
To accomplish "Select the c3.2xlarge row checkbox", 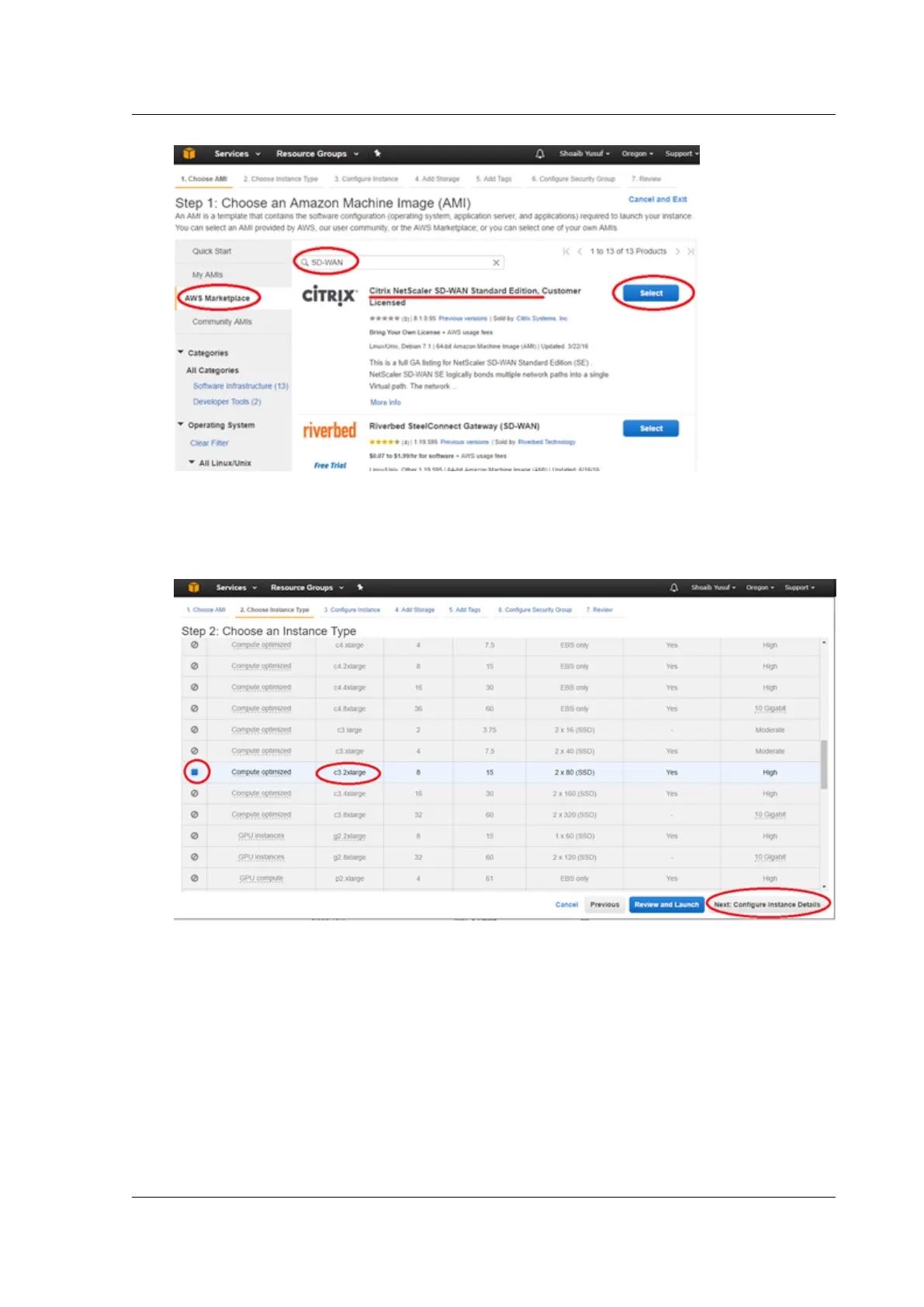I will pyautogui.click(x=195, y=772).
